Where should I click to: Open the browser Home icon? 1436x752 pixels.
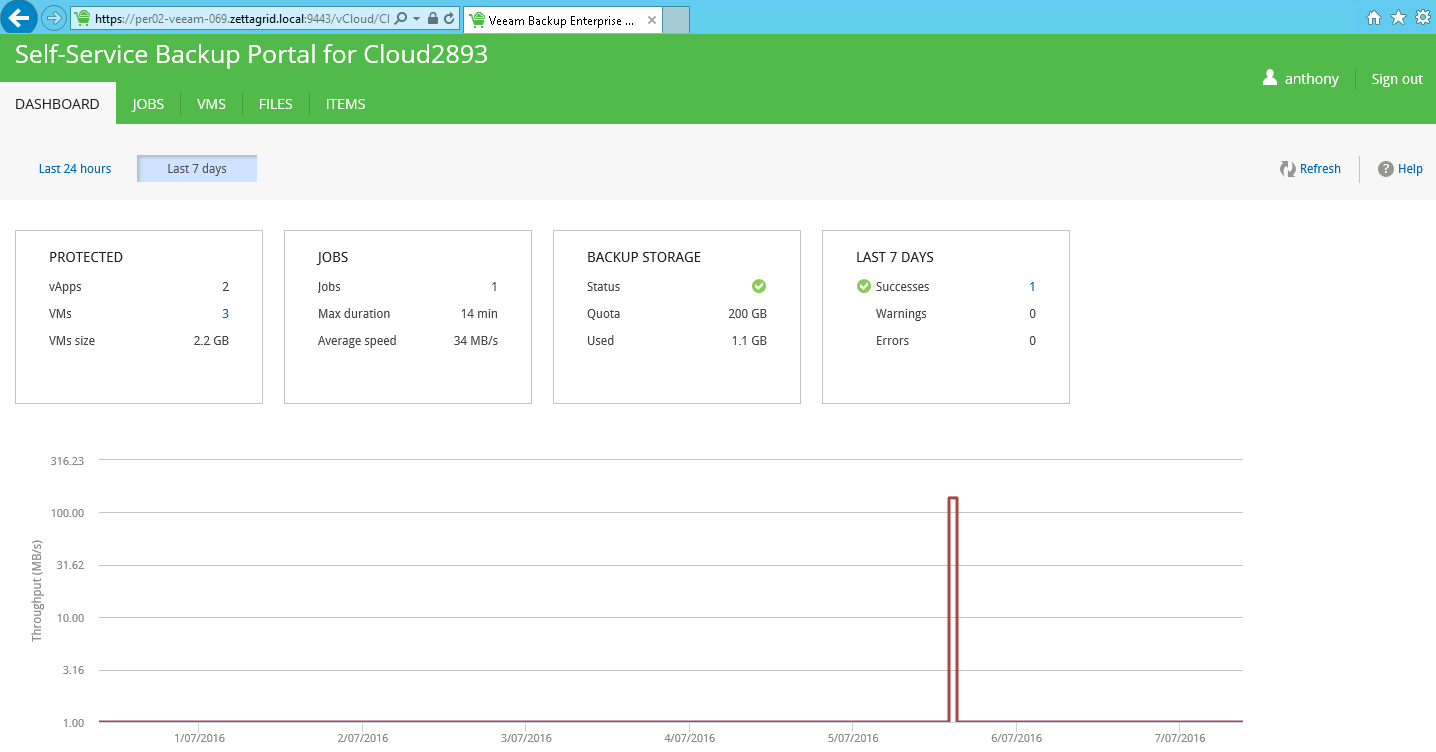[x=1374, y=17]
